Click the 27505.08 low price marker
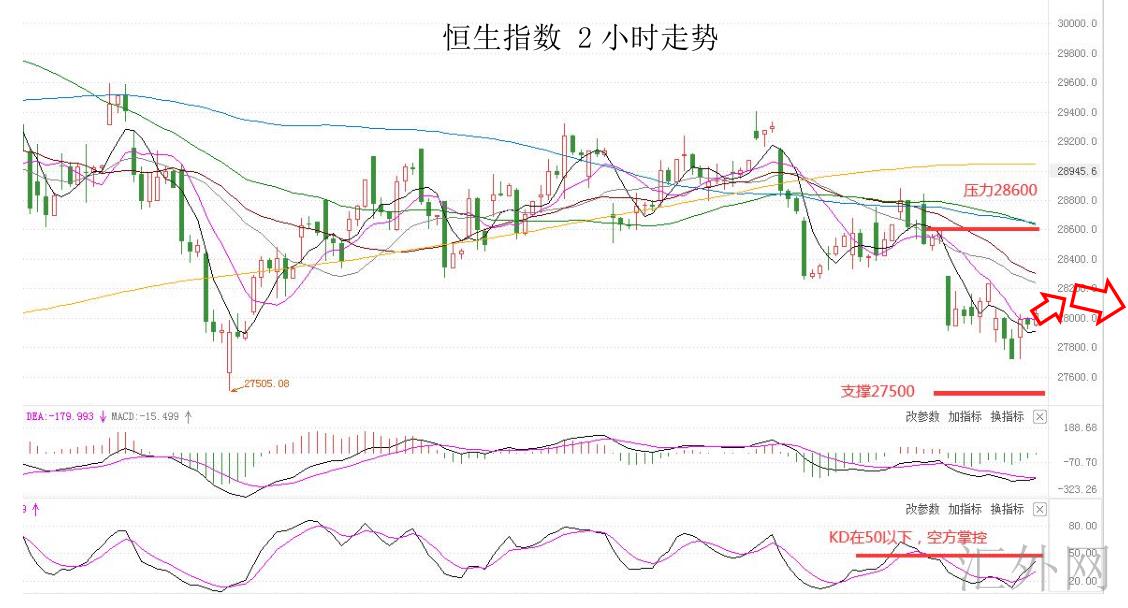 tap(265, 383)
